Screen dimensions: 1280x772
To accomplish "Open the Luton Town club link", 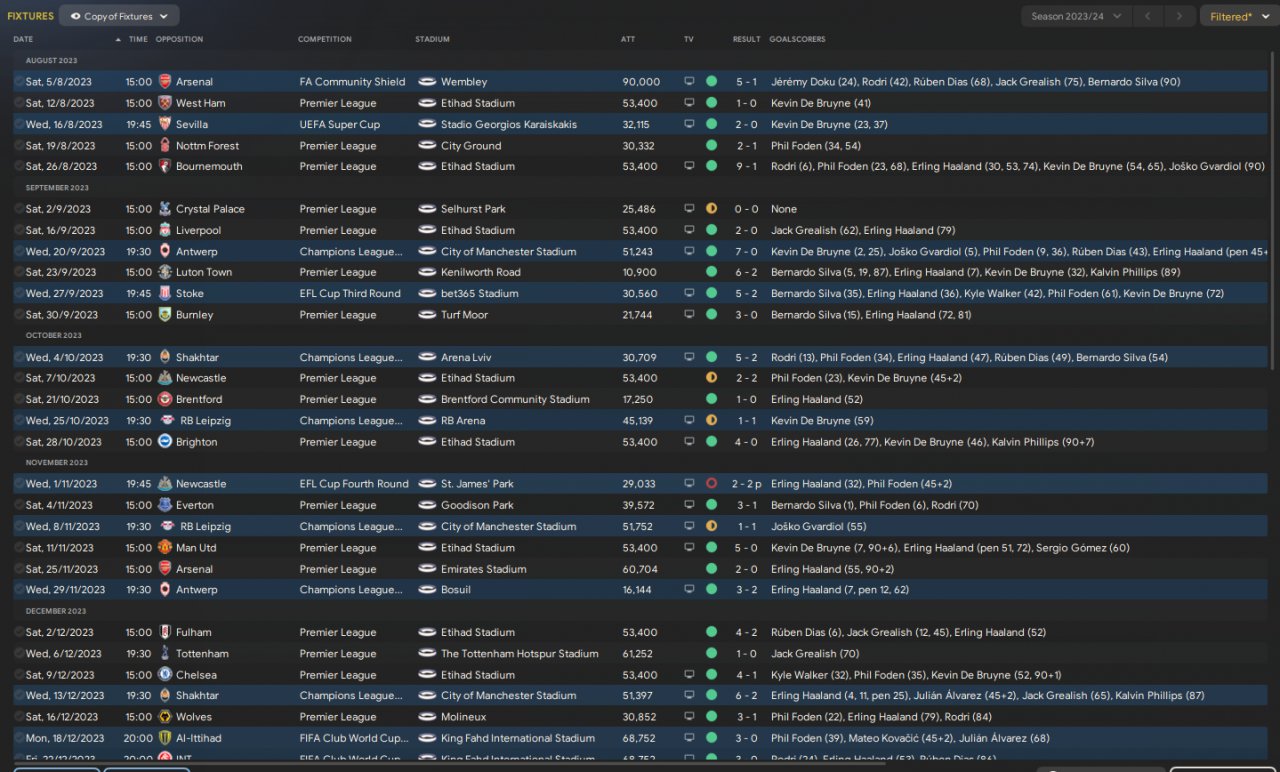I will click(x=204, y=272).
